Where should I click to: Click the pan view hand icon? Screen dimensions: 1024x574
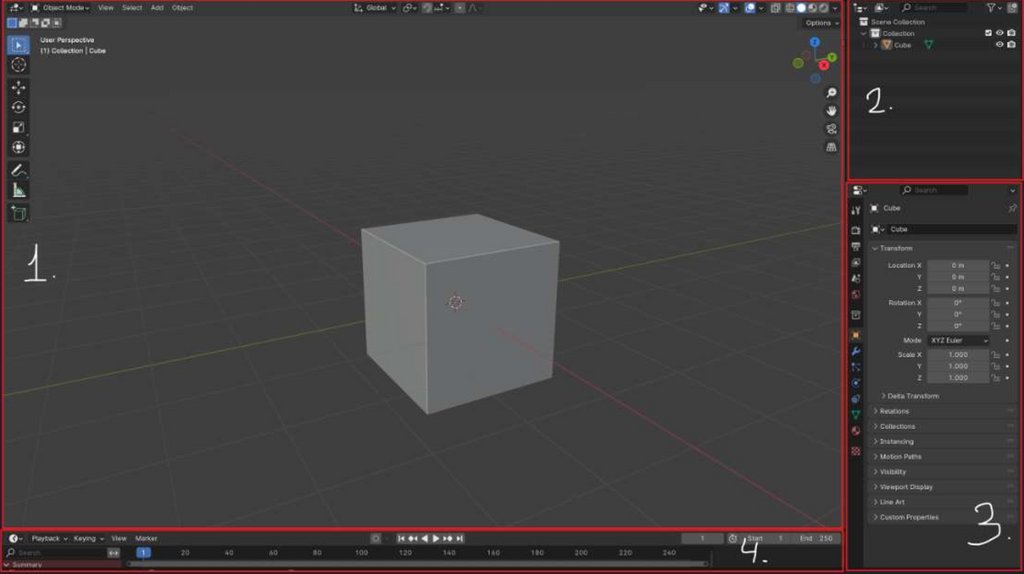tap(831, 111)
